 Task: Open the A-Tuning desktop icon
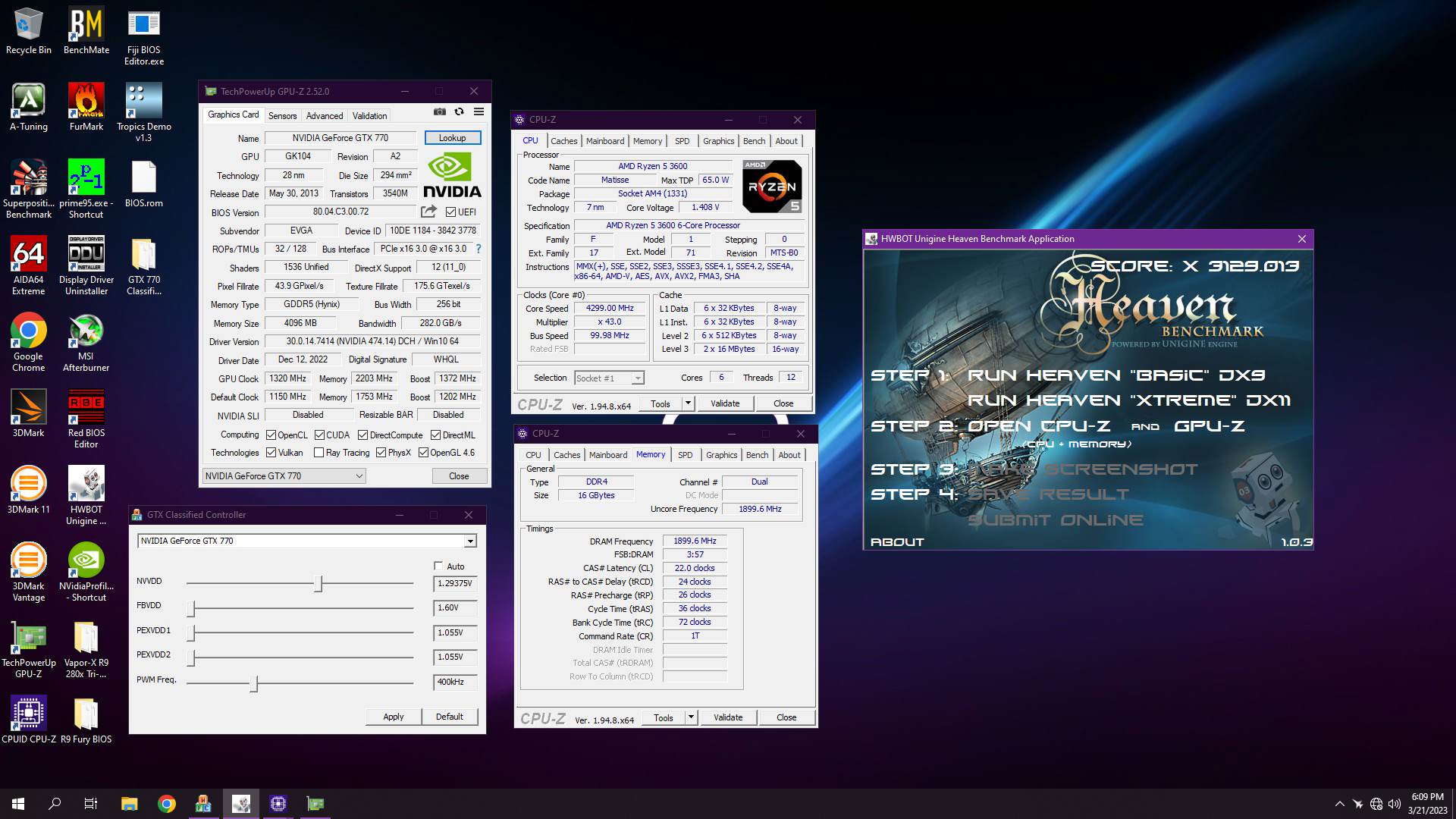(29, 107)
